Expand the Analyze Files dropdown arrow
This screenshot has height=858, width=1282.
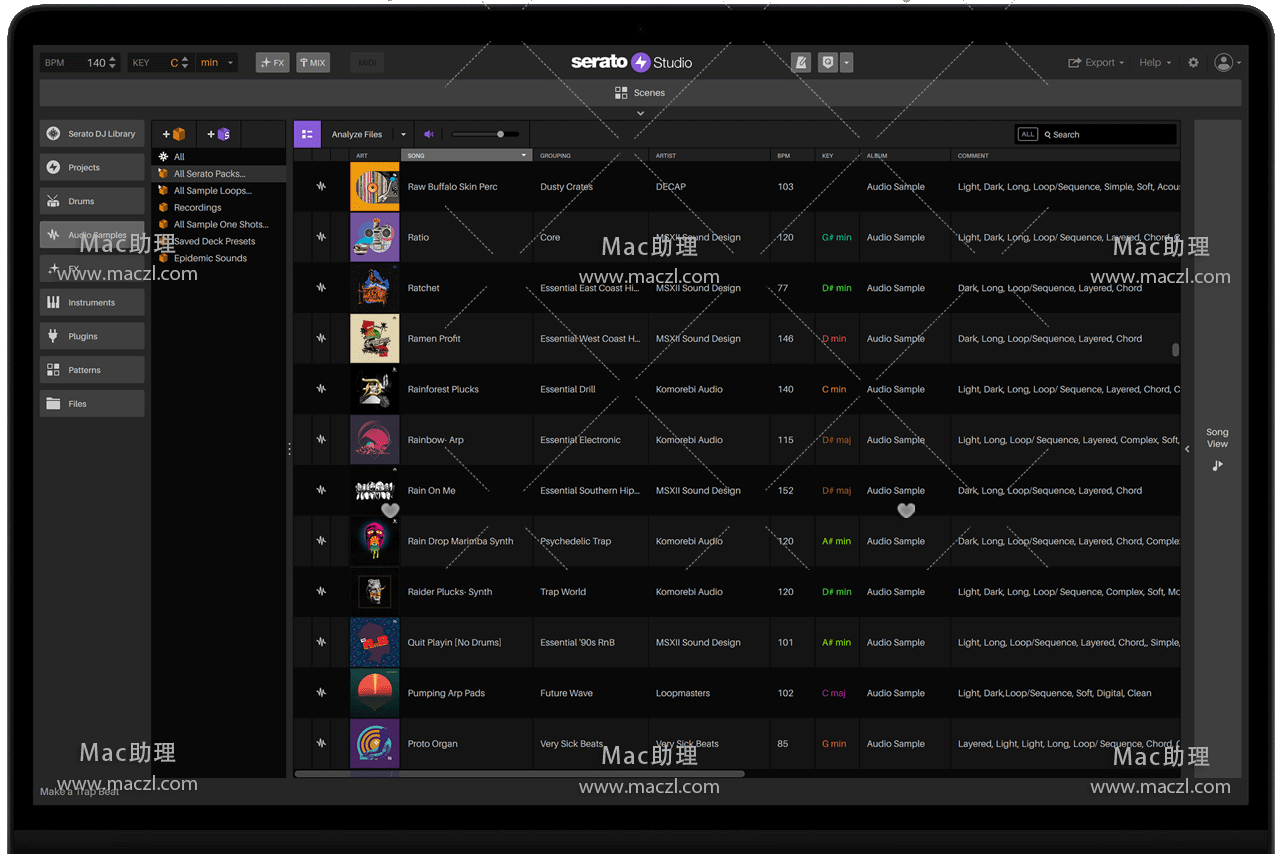tap(404, 134)
